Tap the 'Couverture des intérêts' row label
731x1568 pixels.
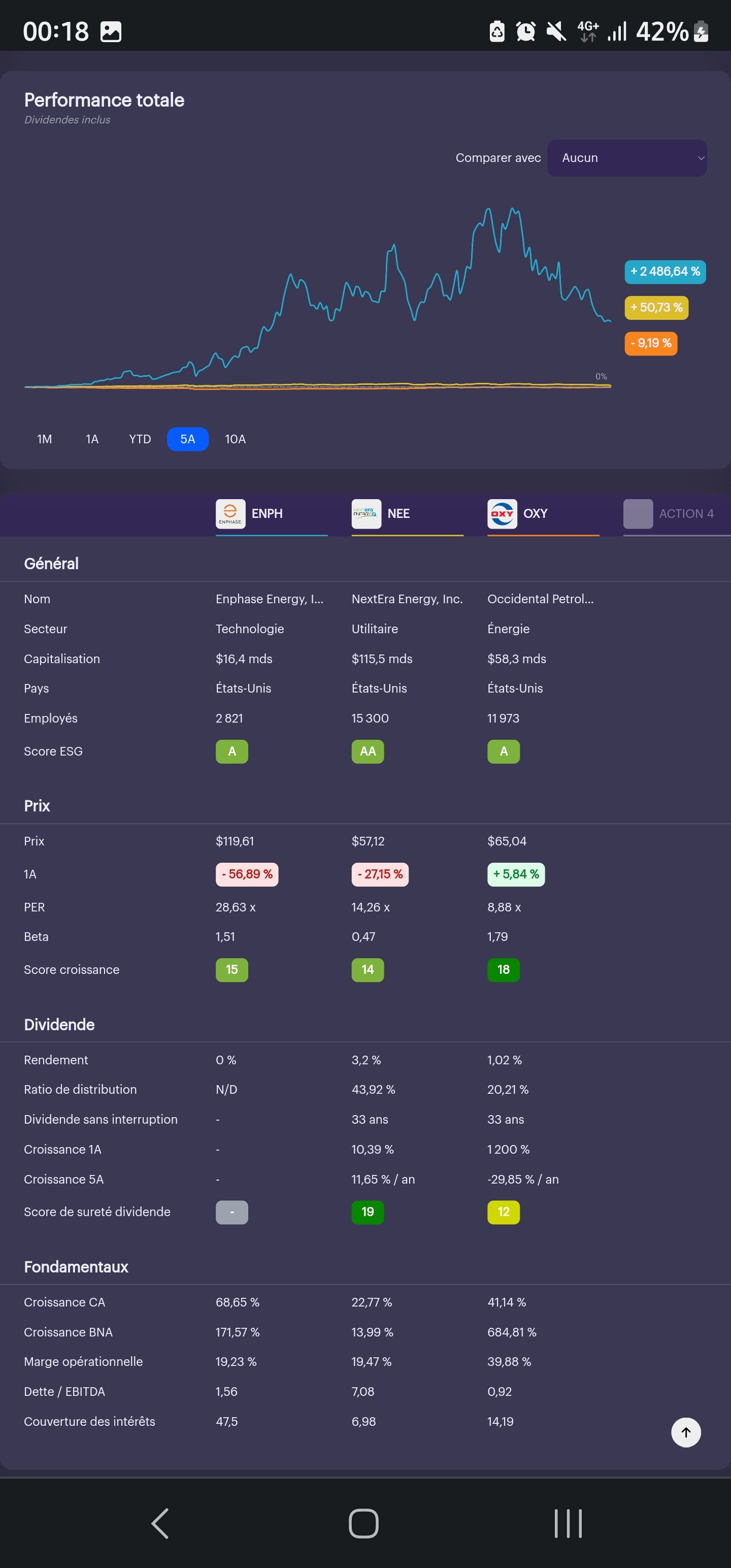point(89,1421)
